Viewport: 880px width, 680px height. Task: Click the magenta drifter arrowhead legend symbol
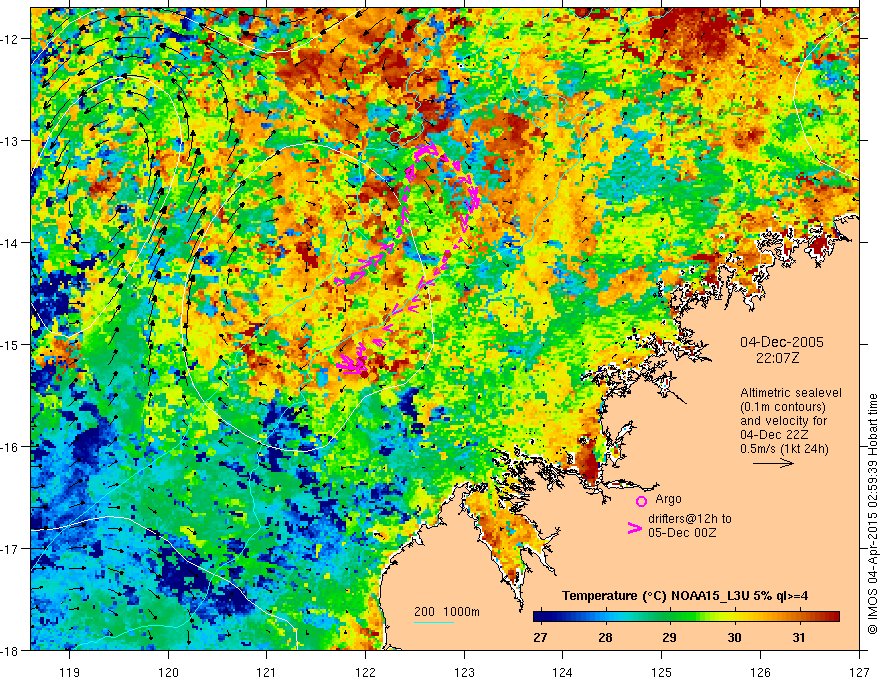[635, 527]
